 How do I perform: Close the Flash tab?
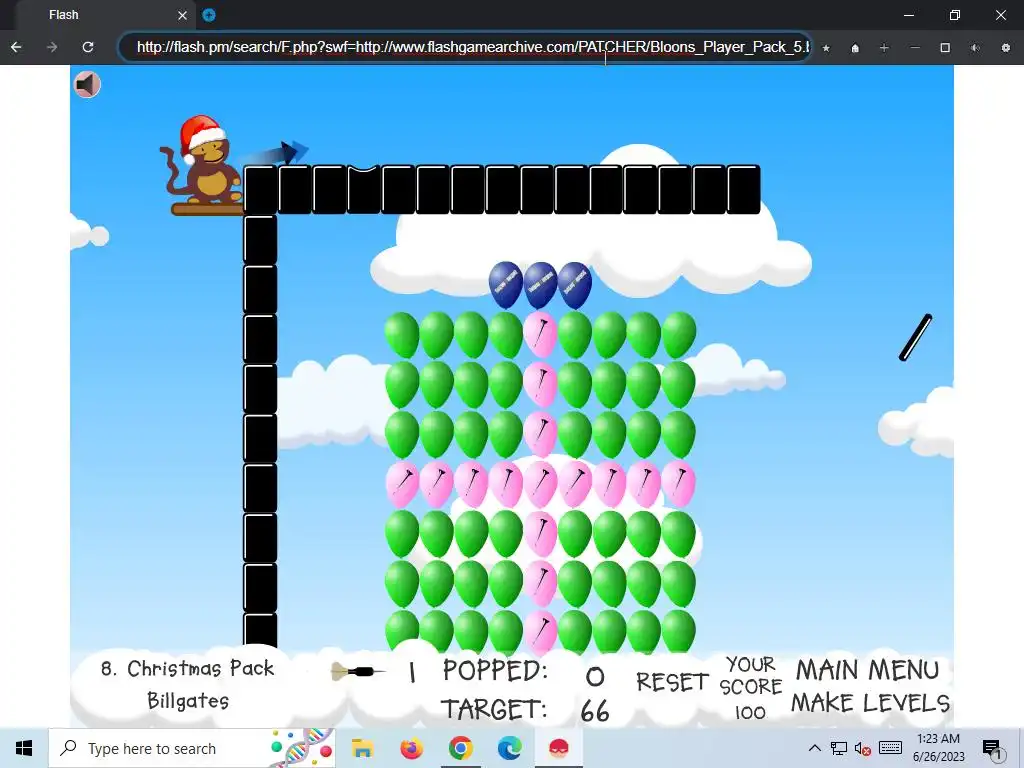click(182, 15)
